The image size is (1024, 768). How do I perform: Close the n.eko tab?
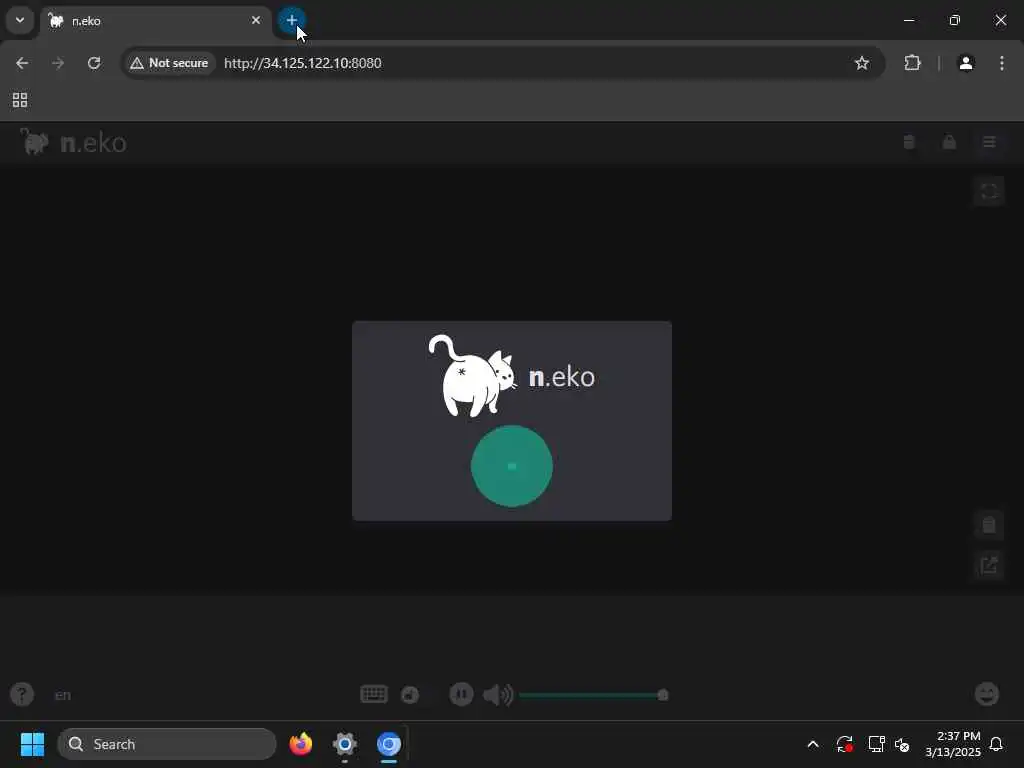click(x=256, y=20)
